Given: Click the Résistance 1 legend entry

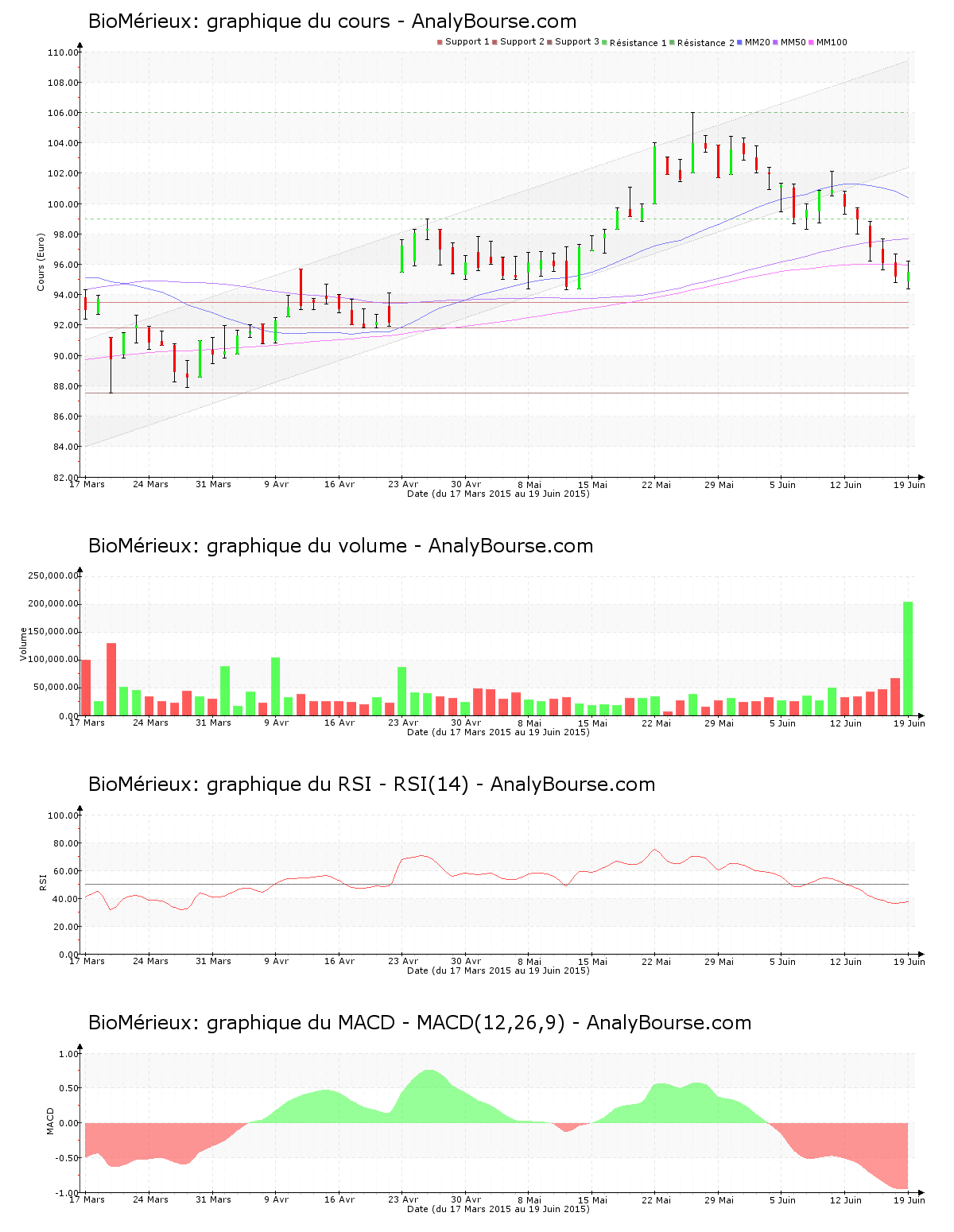Looking at the screenshot, I should [635, 43].
